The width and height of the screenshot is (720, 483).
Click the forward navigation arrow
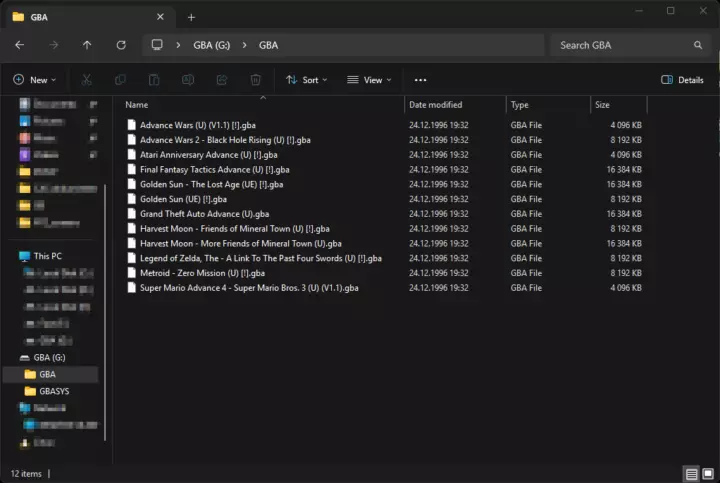(x=54, y=45)
